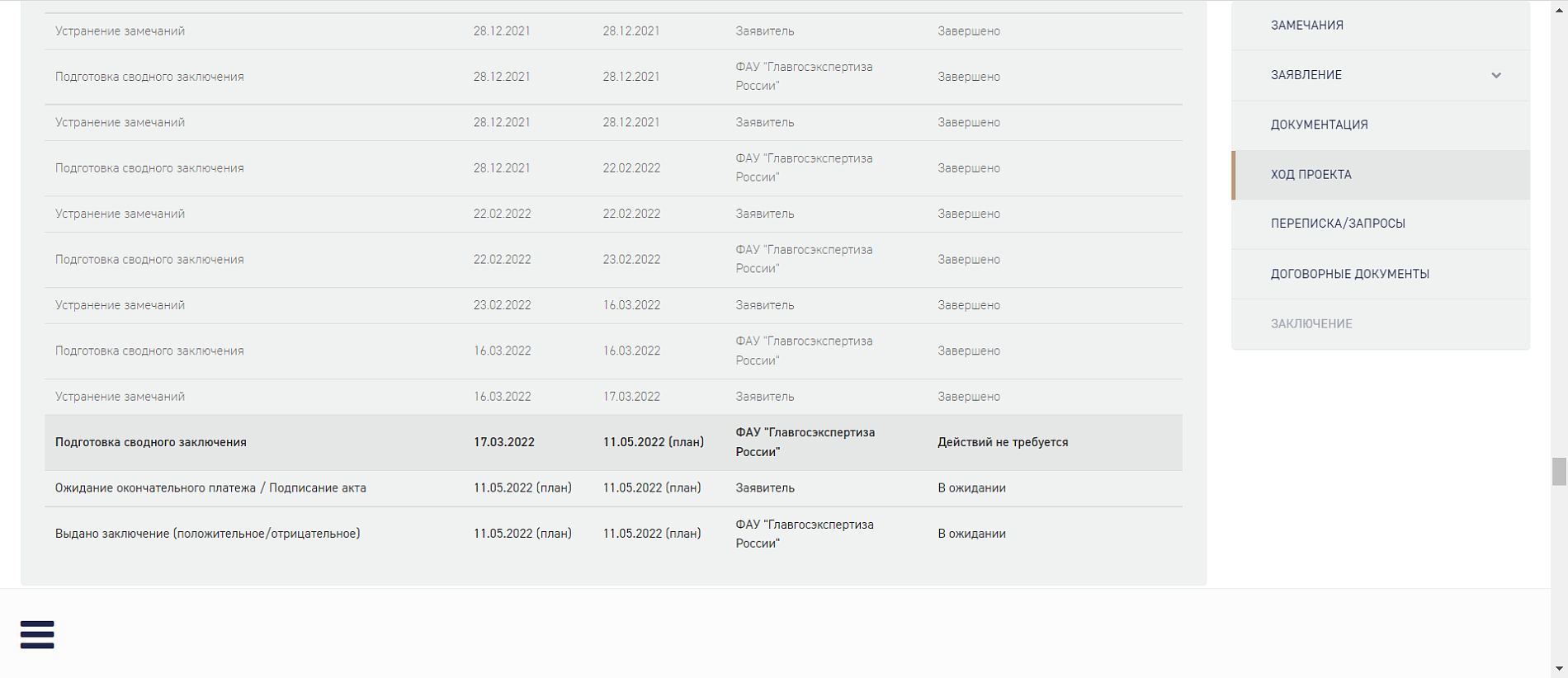Image resolution: width=1568 pixels, height=678 pixels.
Task: Click the 11.05.2022 (план) end date in highlighted row
Action: tap(653, 442)
